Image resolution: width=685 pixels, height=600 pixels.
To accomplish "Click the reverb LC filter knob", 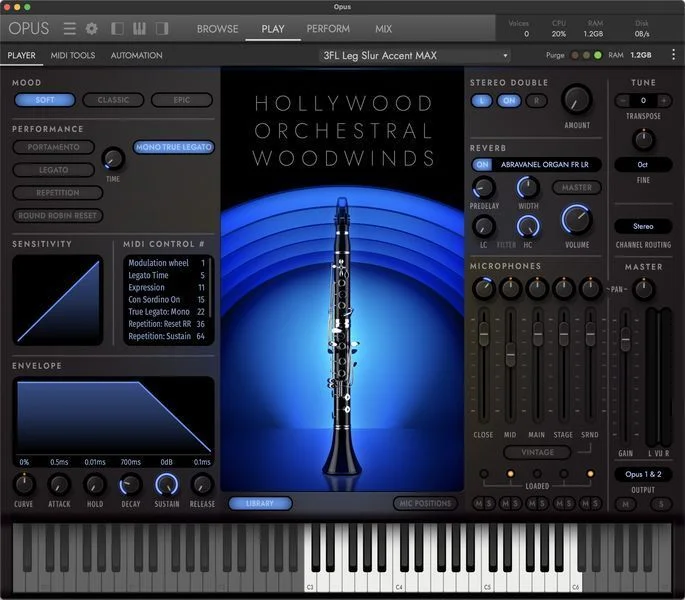I will [484, 226].
